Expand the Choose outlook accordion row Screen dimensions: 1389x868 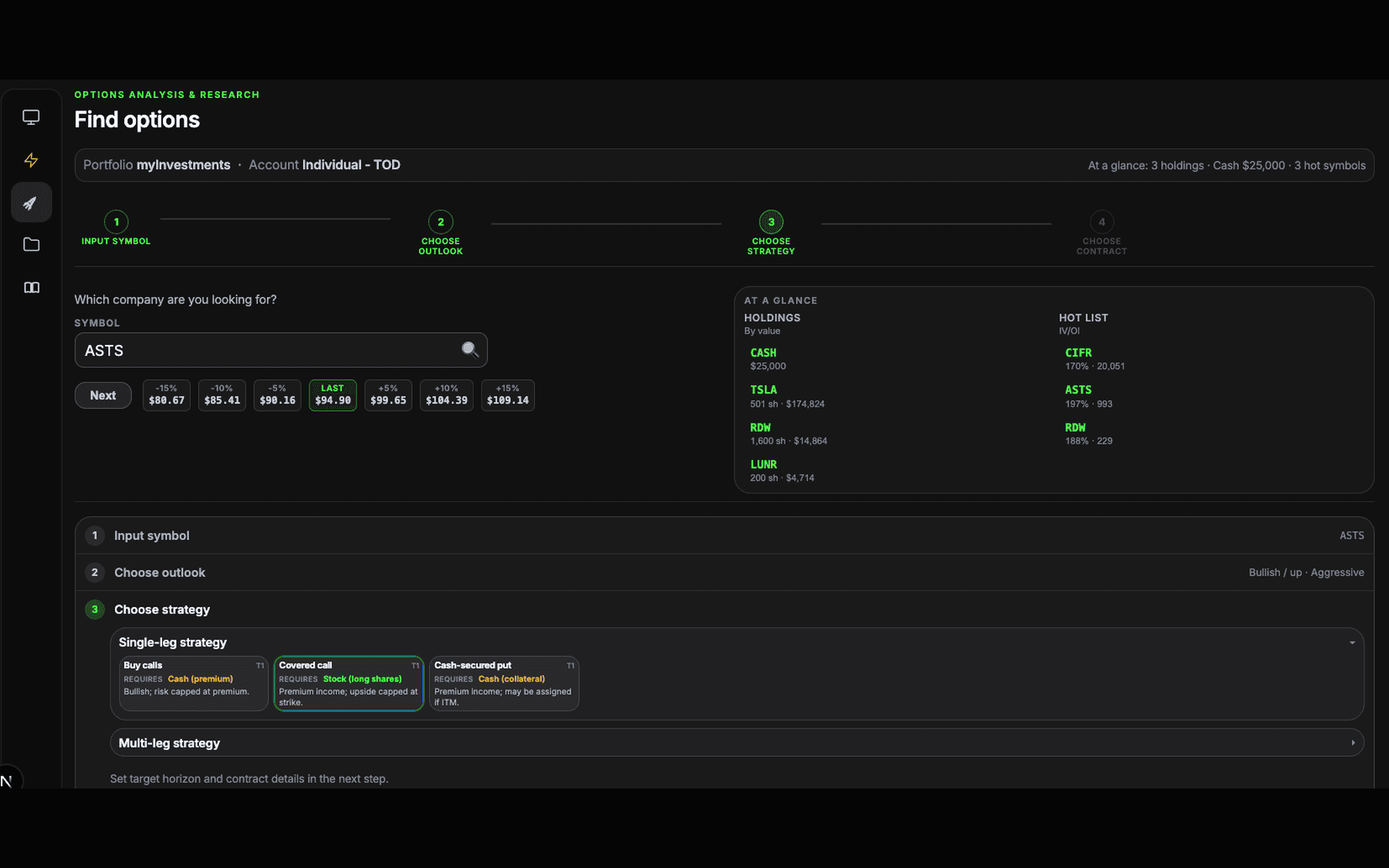[725, 572]
